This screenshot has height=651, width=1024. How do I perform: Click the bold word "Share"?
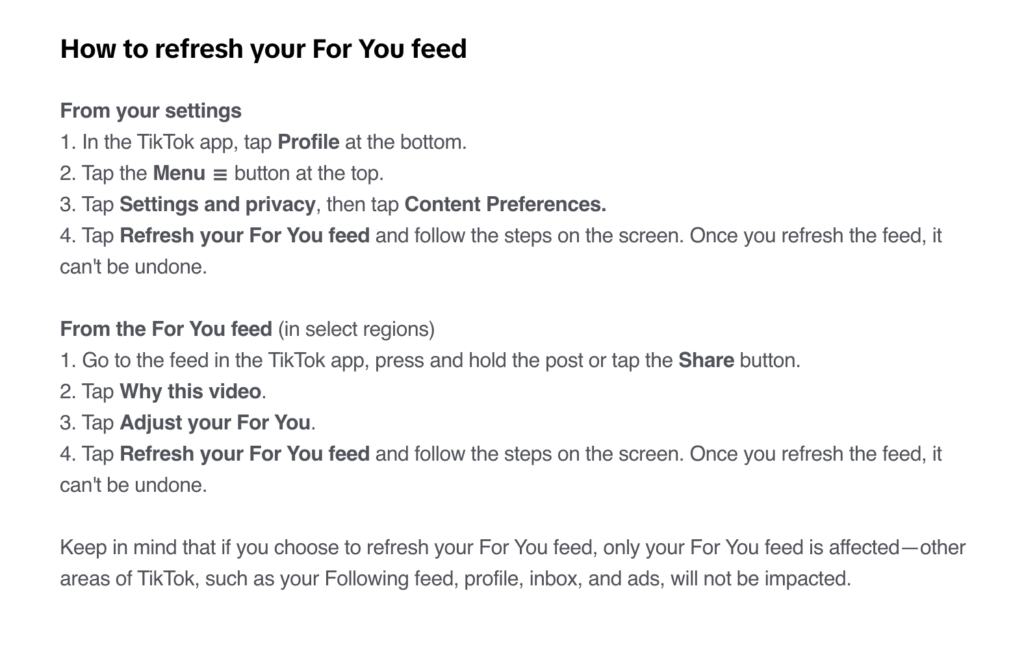(x=706, y=360)
